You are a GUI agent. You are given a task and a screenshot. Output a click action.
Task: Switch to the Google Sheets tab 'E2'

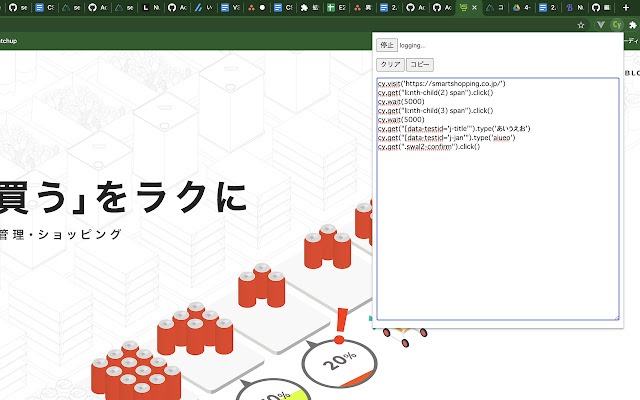click(336, 7)
